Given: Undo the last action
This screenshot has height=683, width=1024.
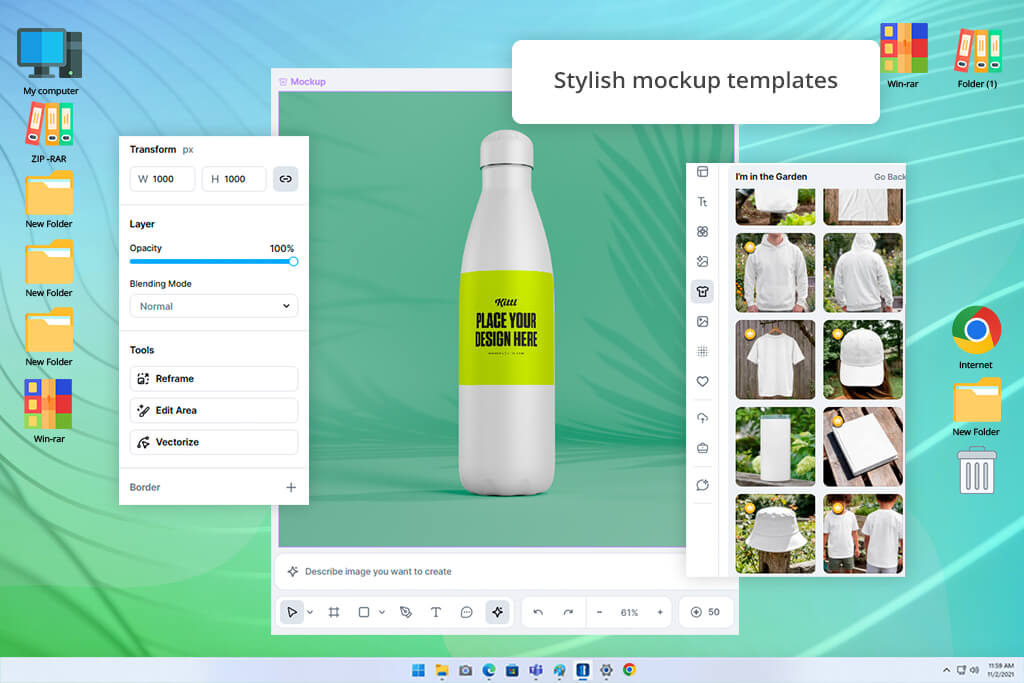Looking at the screenshot, I should click(x=538, y=612).
